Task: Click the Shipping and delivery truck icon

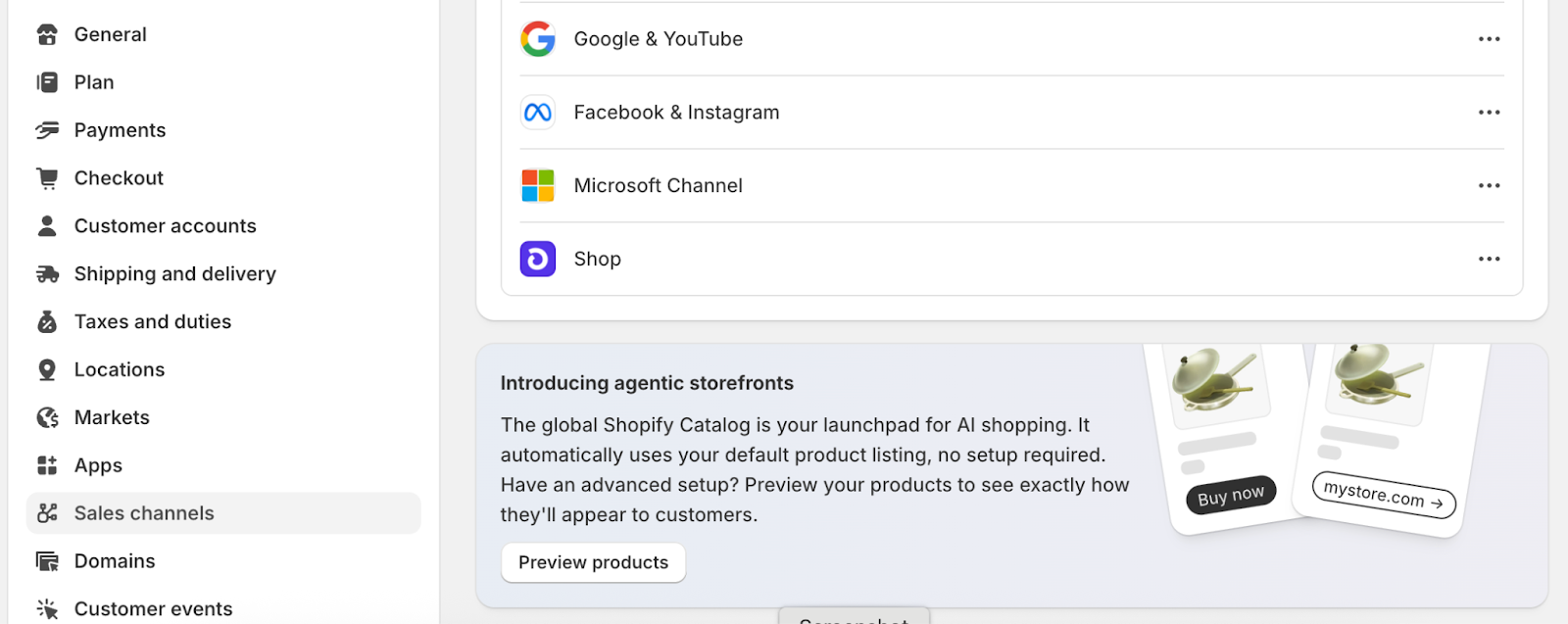Action: 47,274
